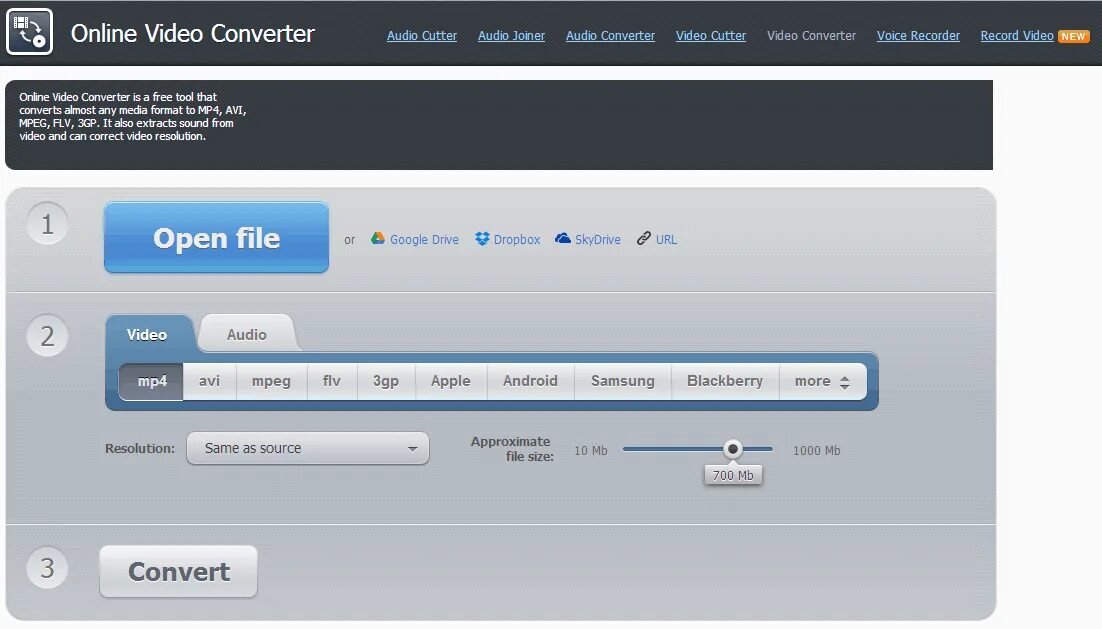Click the Google Drive icon
Image resolution: width=1102 pixels, height=629 pixels.
point(378,238)
